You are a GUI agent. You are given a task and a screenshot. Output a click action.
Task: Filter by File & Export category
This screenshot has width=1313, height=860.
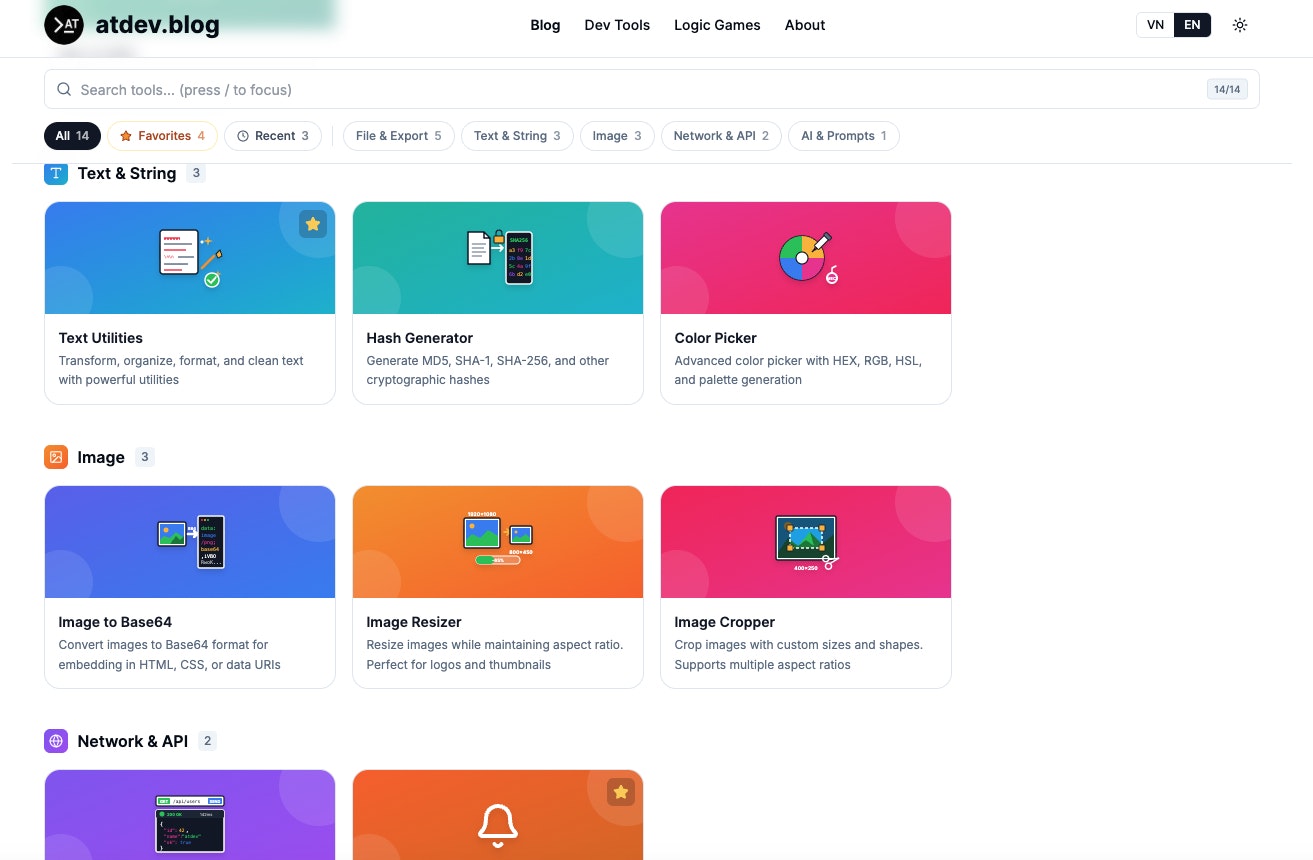pos(398,136)
